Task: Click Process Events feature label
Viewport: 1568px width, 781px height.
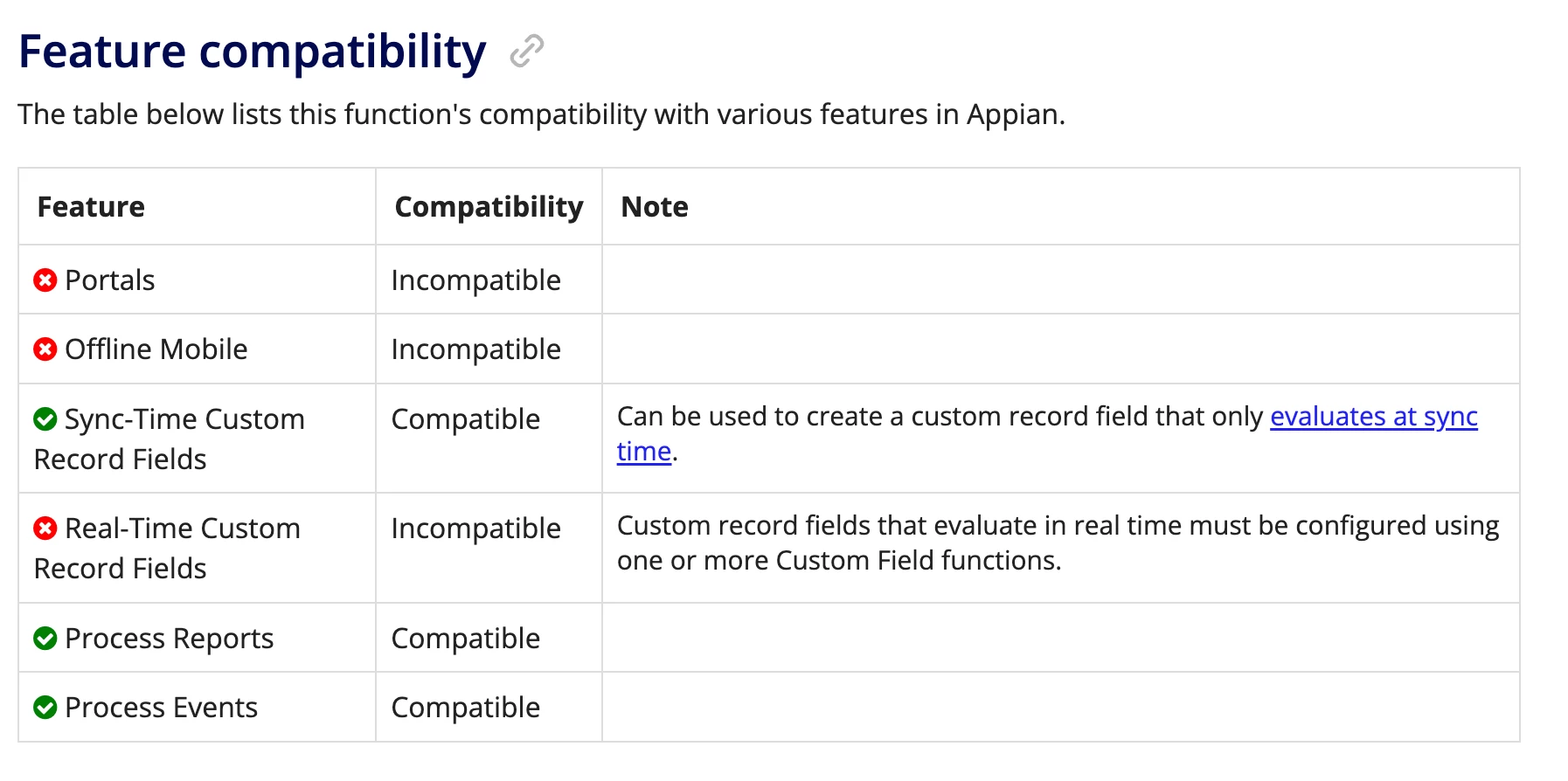Action: click(x=161, y=708)
